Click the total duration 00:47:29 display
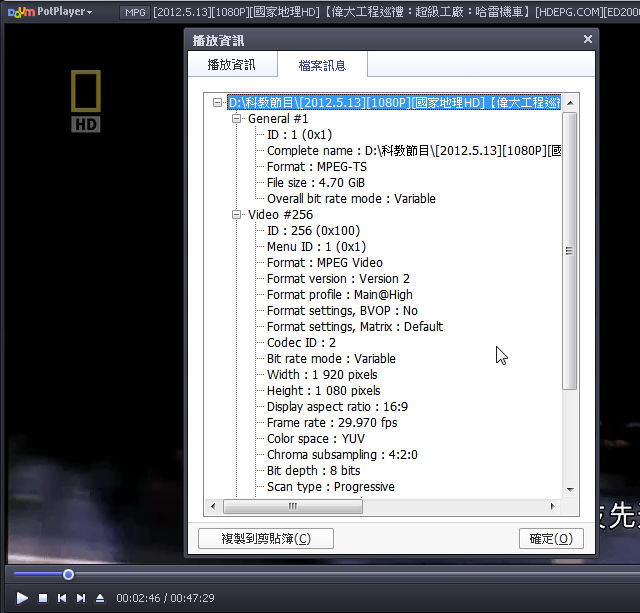 [192, 598]
